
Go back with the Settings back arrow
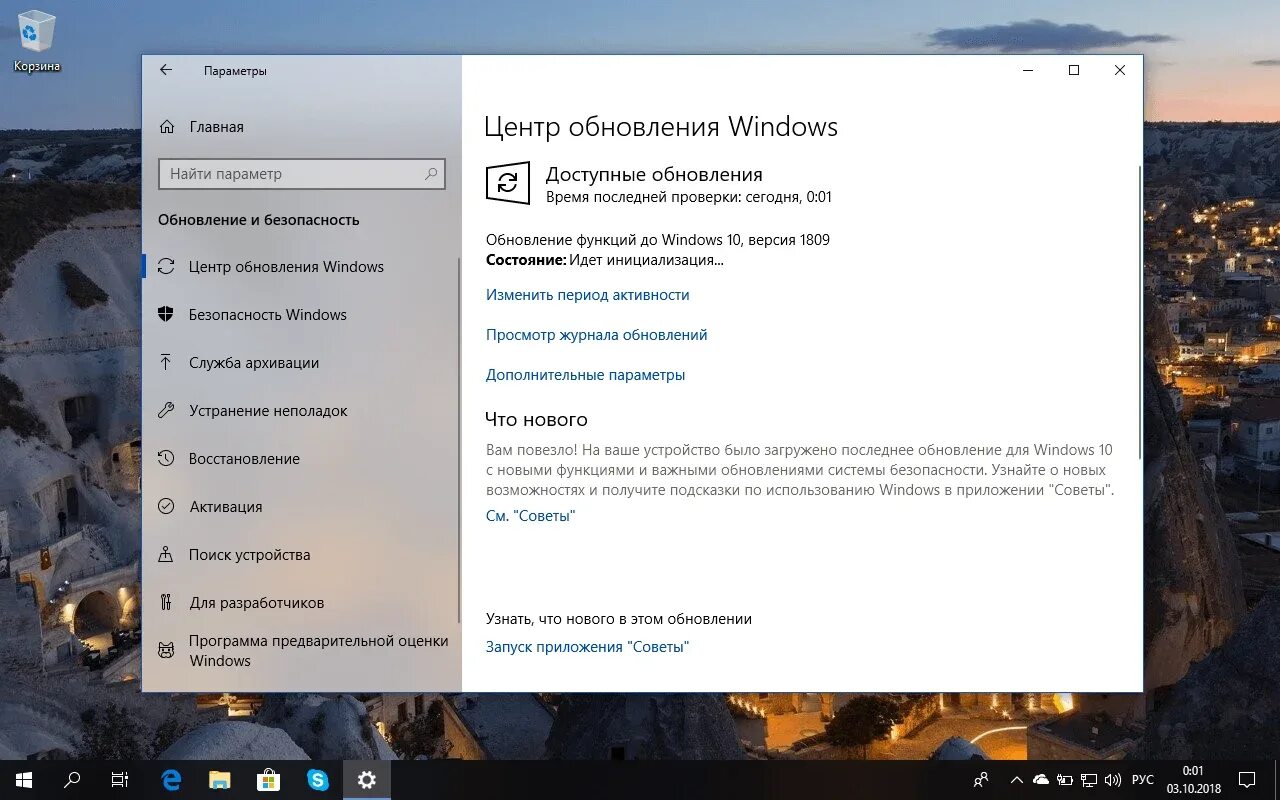(x=166, y=70)
